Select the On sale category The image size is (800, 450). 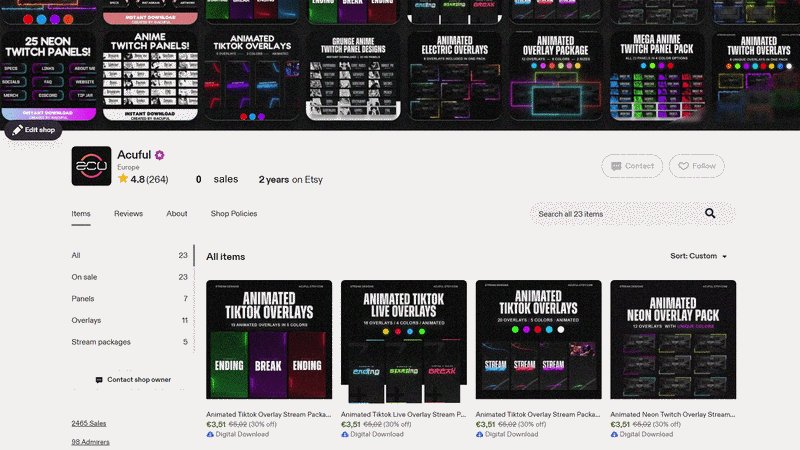point(130,277)
